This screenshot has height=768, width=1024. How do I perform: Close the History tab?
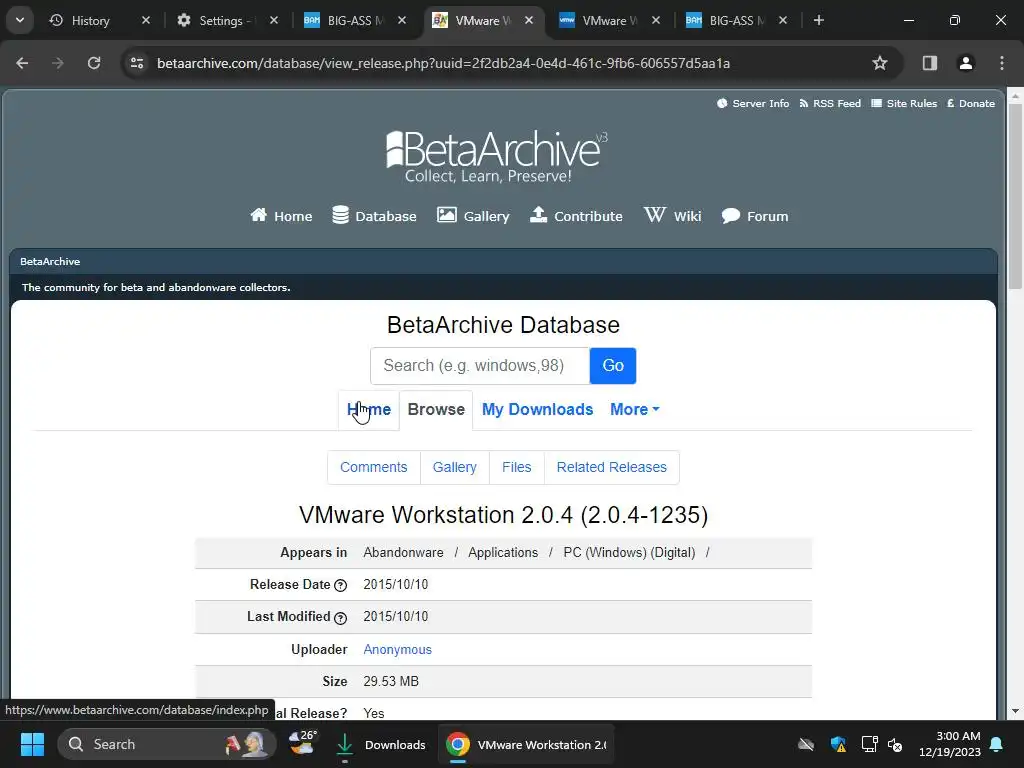146,21
